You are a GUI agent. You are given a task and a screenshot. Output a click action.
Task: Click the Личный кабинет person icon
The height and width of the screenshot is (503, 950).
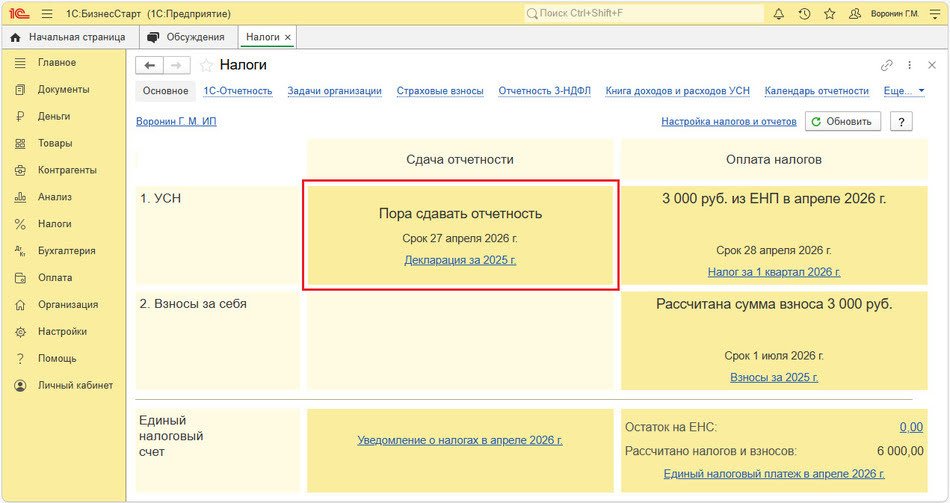20,385
